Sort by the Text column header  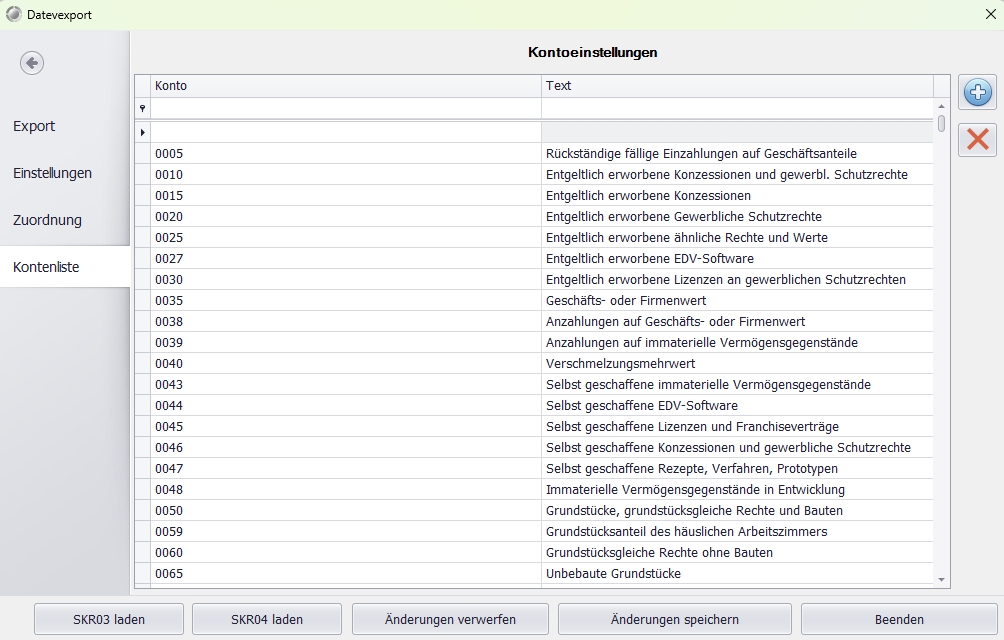click(737, 86)
